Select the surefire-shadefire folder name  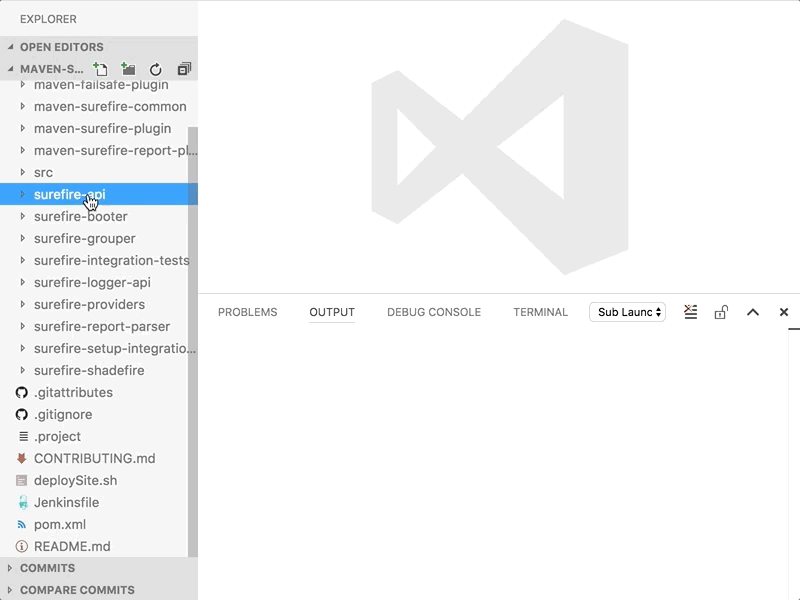[x=89, y=370]
